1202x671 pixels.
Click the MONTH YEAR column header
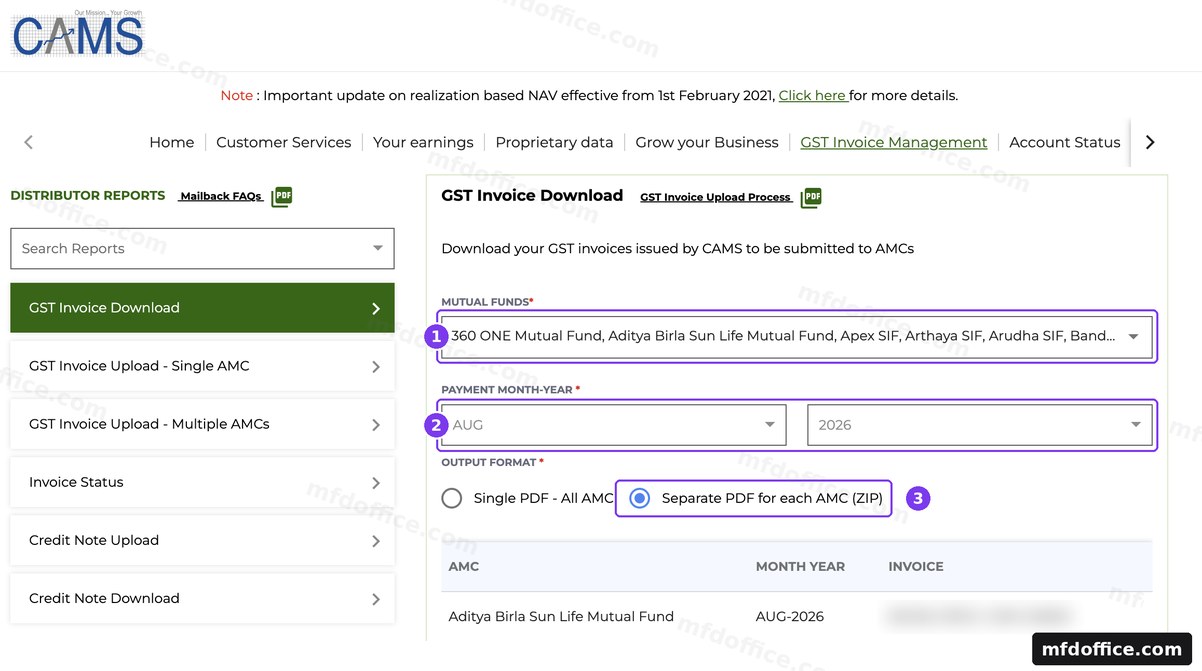800,566
